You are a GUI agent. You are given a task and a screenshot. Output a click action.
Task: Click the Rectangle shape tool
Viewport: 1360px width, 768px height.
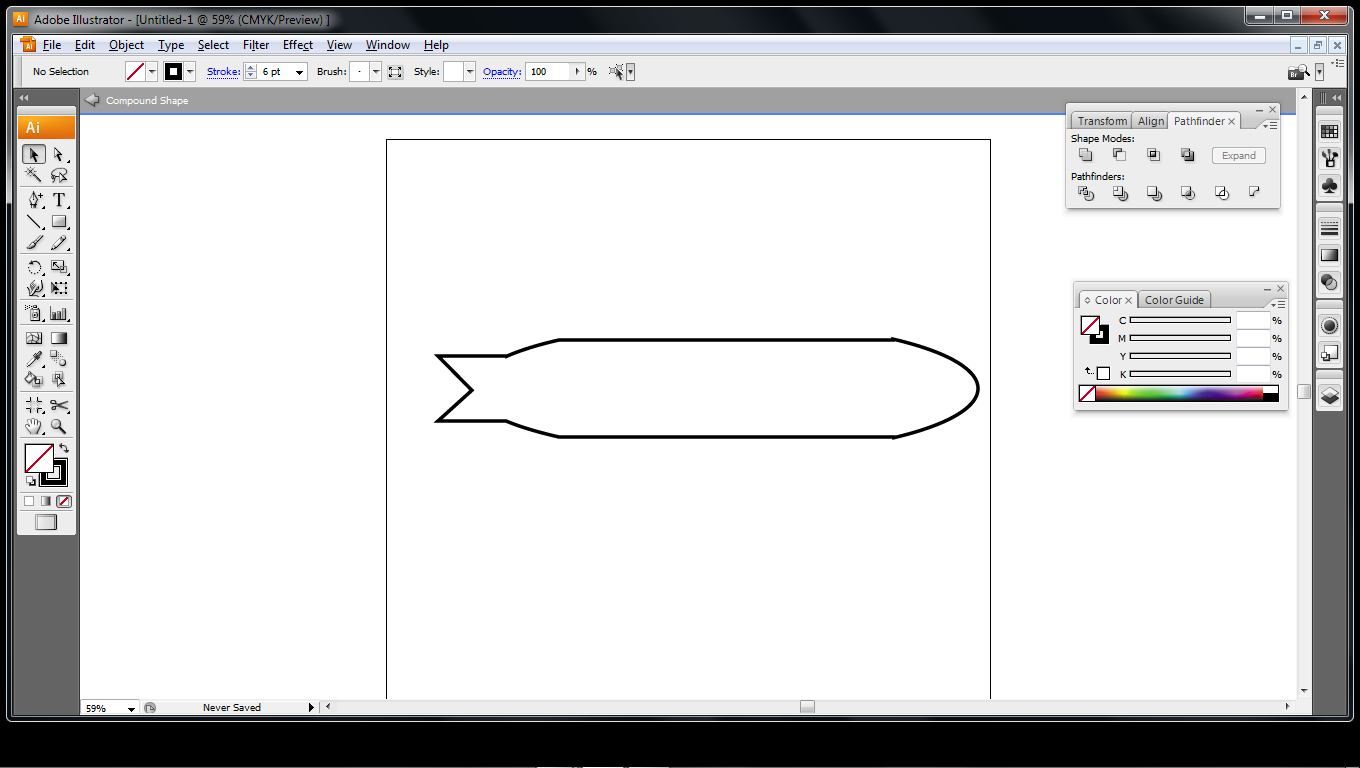pyautogui.click(x=59, y=222)
